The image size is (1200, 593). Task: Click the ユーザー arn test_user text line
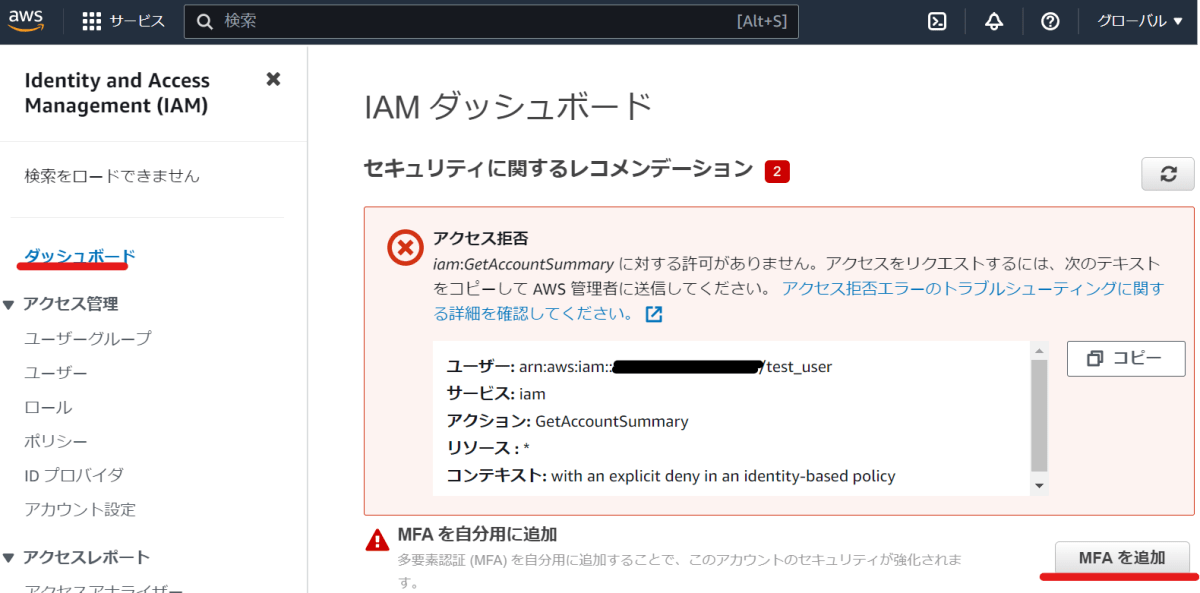point(639,367)
